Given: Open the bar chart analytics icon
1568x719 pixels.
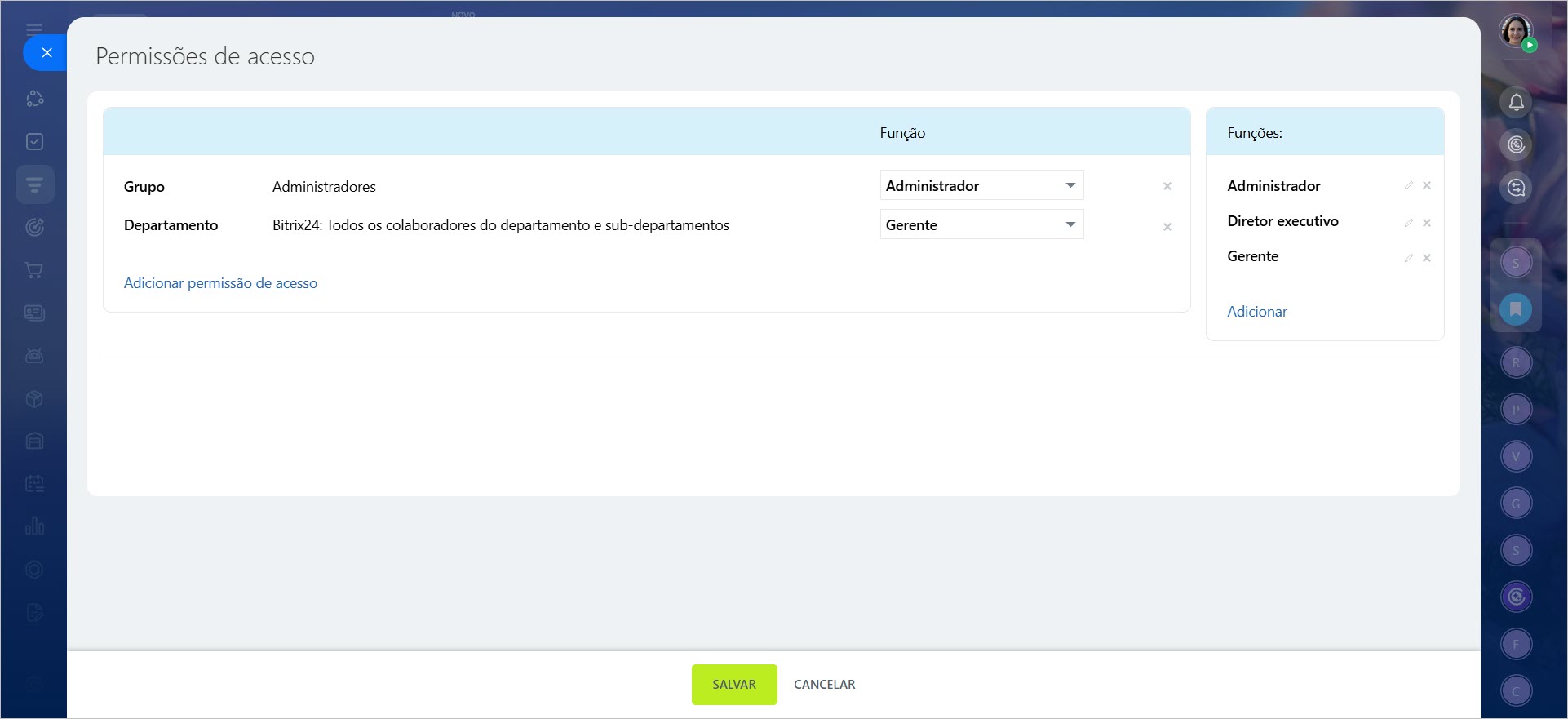Looking at the screenshot, I should point(34,526).
